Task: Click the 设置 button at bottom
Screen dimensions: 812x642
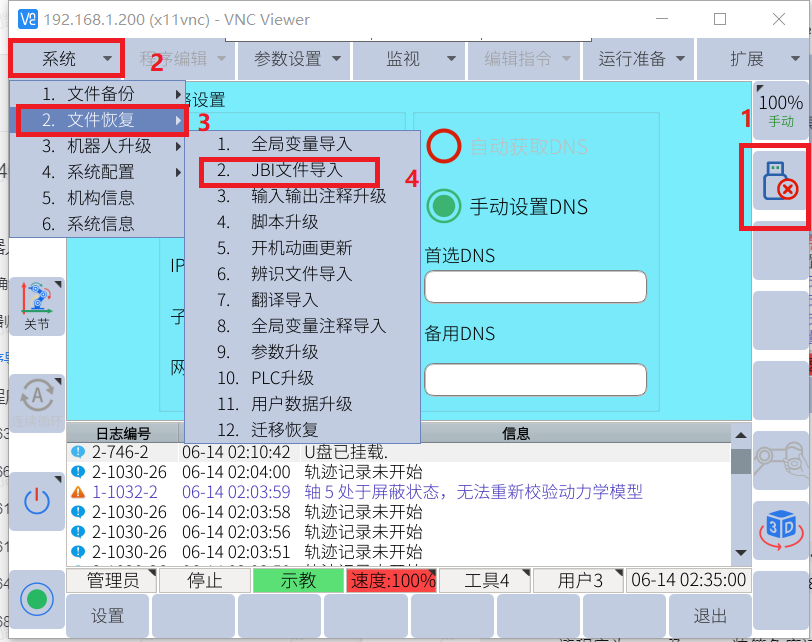Action: click(107, 616)
